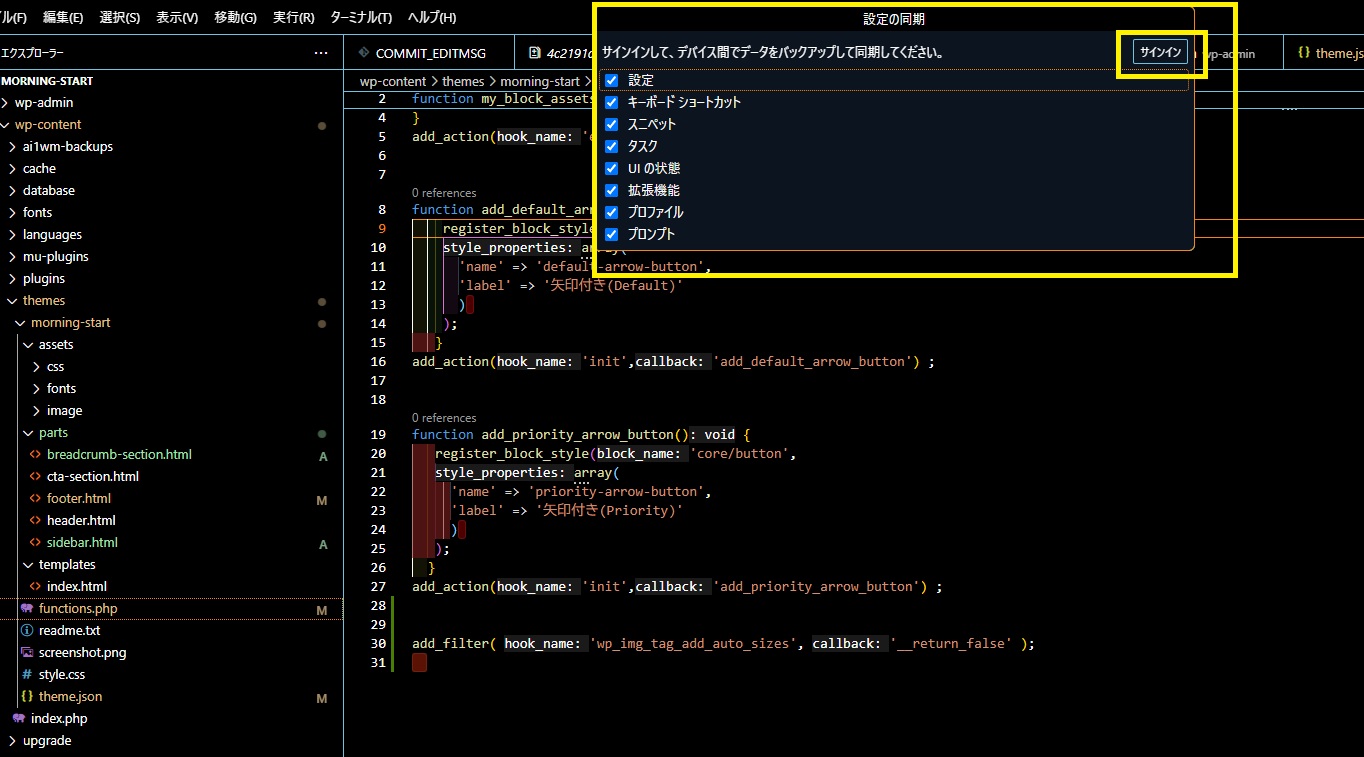Open readme.txt via the info circle icon

(25, 630)
